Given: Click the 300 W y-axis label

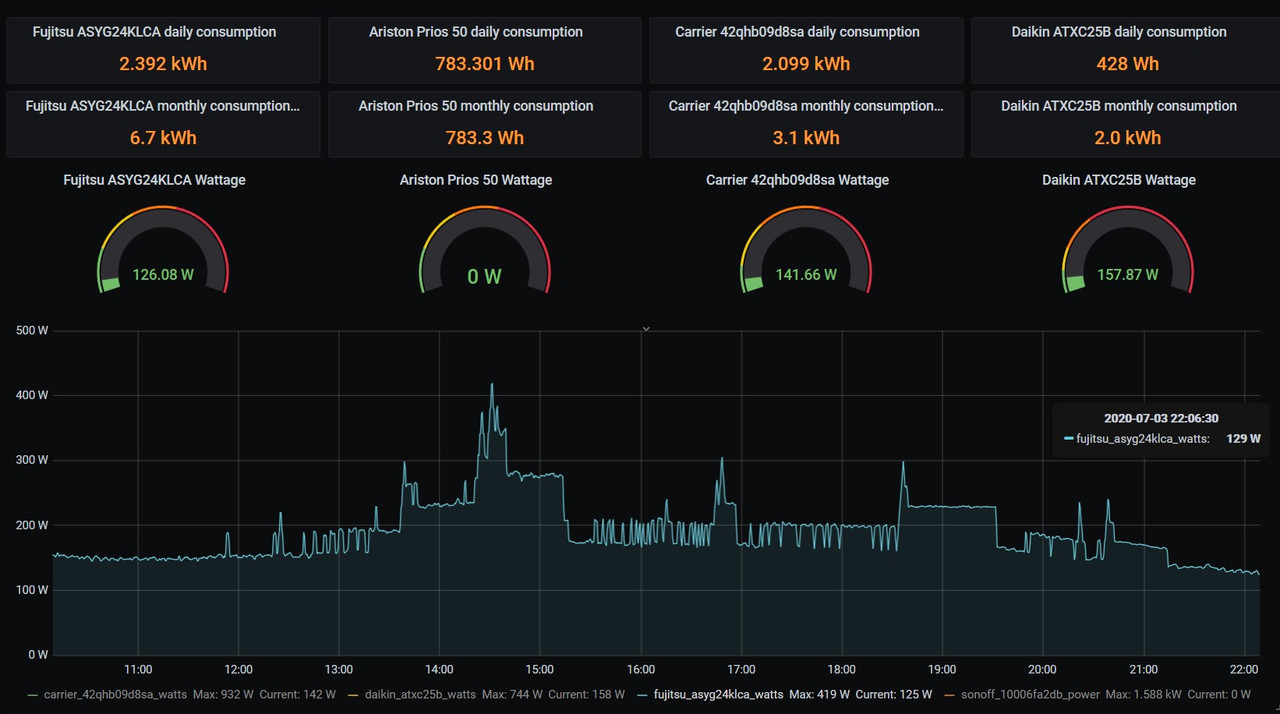Looking at the screenshot, I should [x=32, y=460].
